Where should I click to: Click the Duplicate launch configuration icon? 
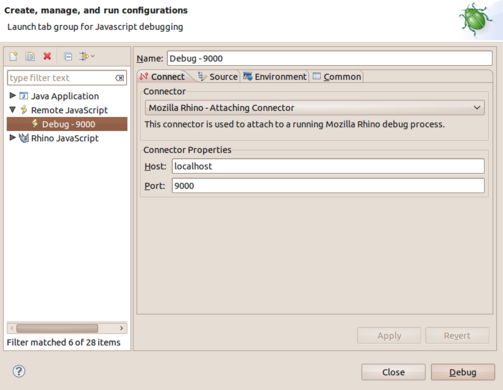point(30,56)
